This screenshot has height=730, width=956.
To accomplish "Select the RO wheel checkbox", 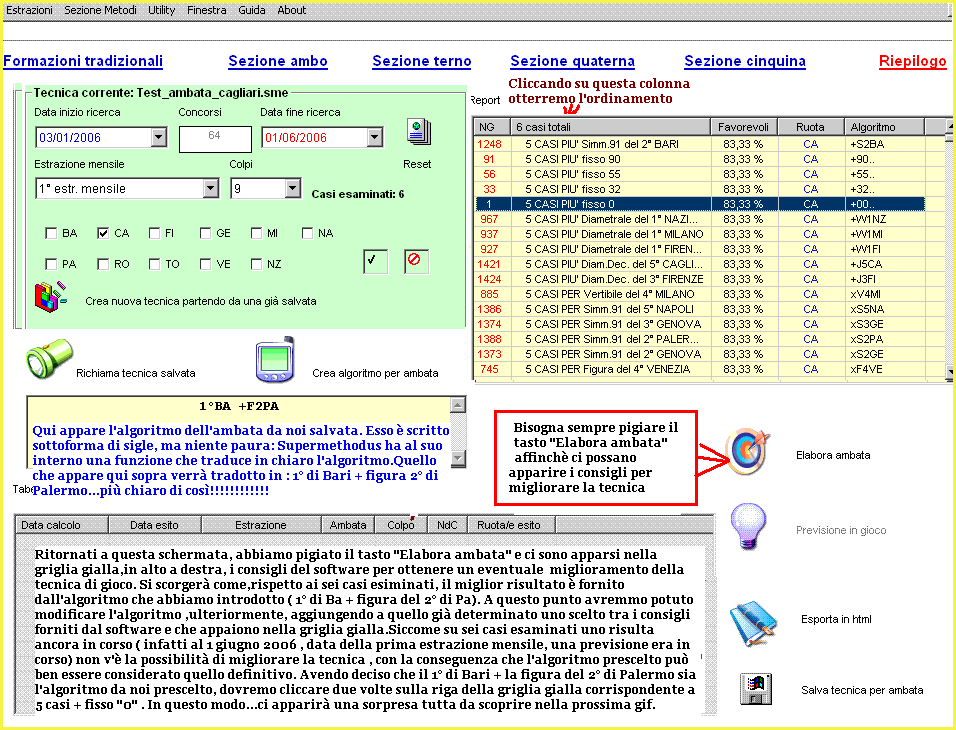I will (x=103, y=264).
